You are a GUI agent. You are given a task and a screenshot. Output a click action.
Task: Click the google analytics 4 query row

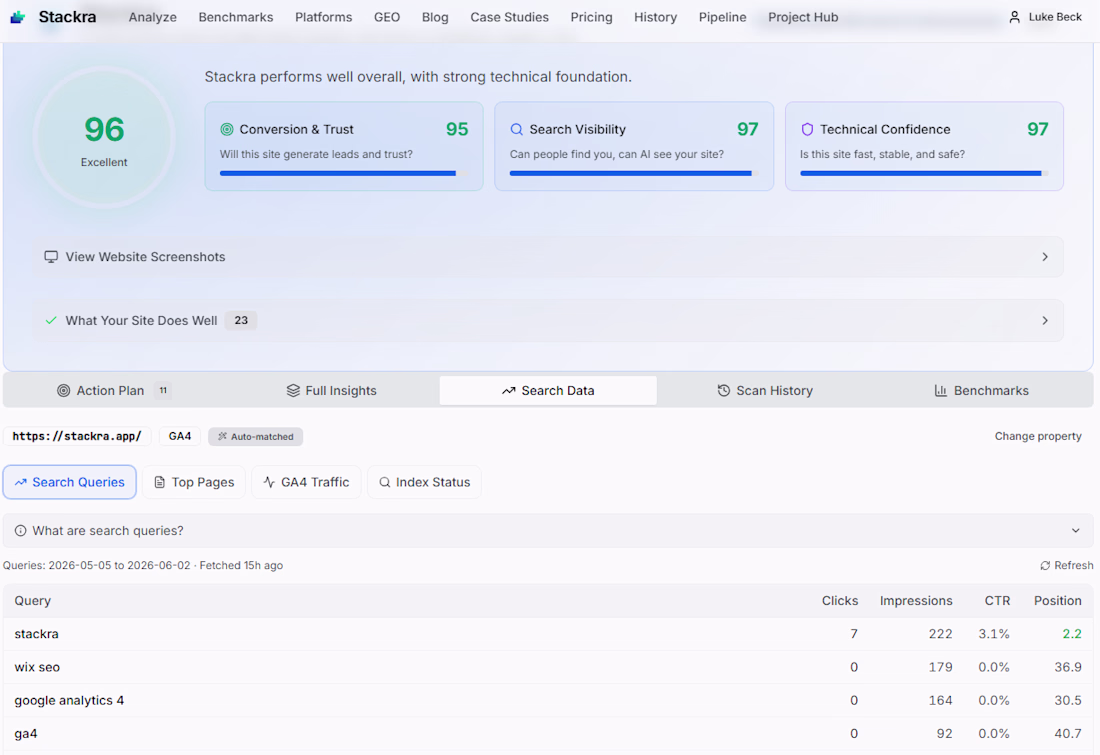[x=548, y=700]
